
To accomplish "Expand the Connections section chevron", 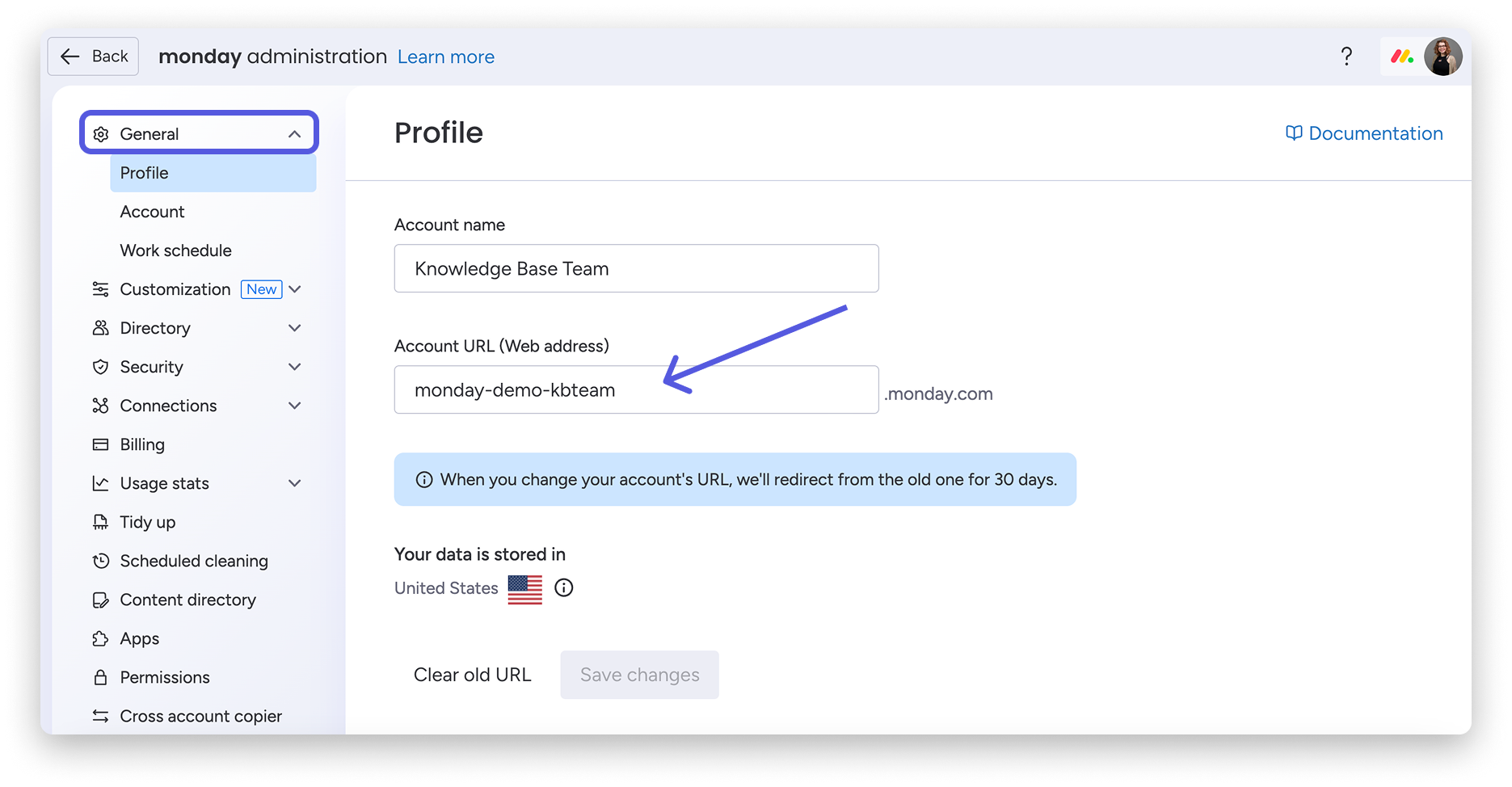I will coord(295,406).
